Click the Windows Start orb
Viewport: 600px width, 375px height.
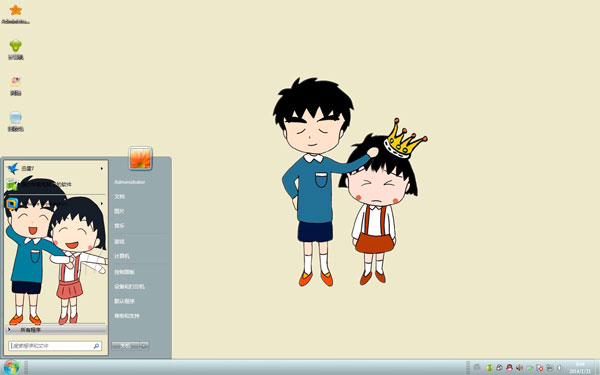point(11,367)
